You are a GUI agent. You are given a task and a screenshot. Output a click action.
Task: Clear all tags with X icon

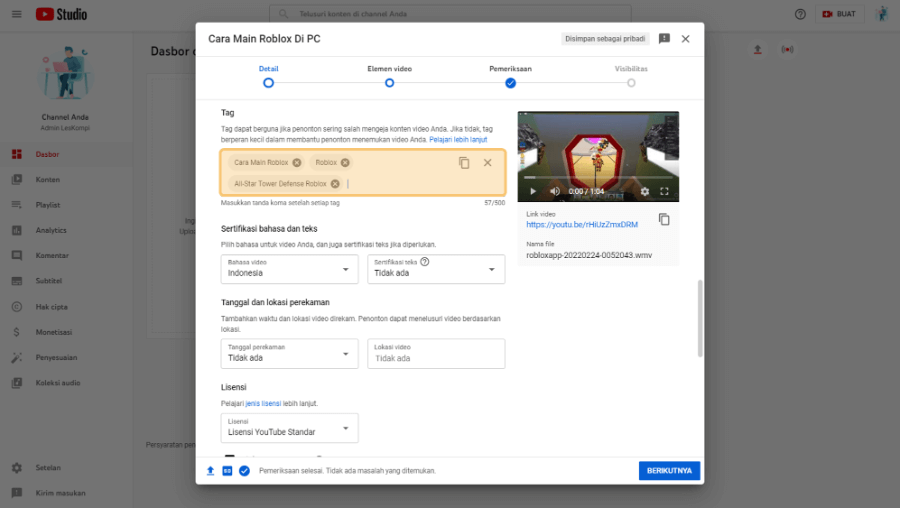coord(487,163)
